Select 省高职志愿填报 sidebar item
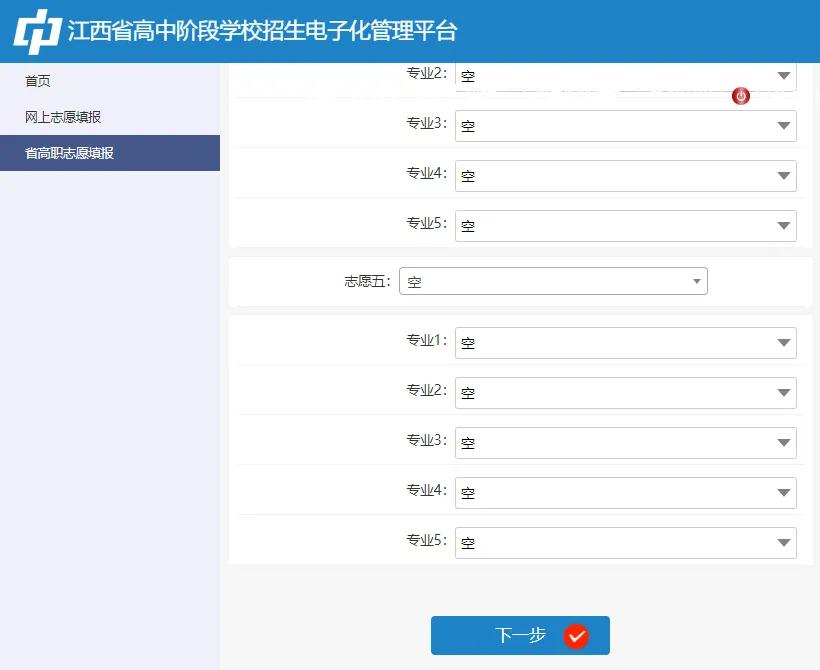Screen dimensions: 820x670 click(110, 153)
